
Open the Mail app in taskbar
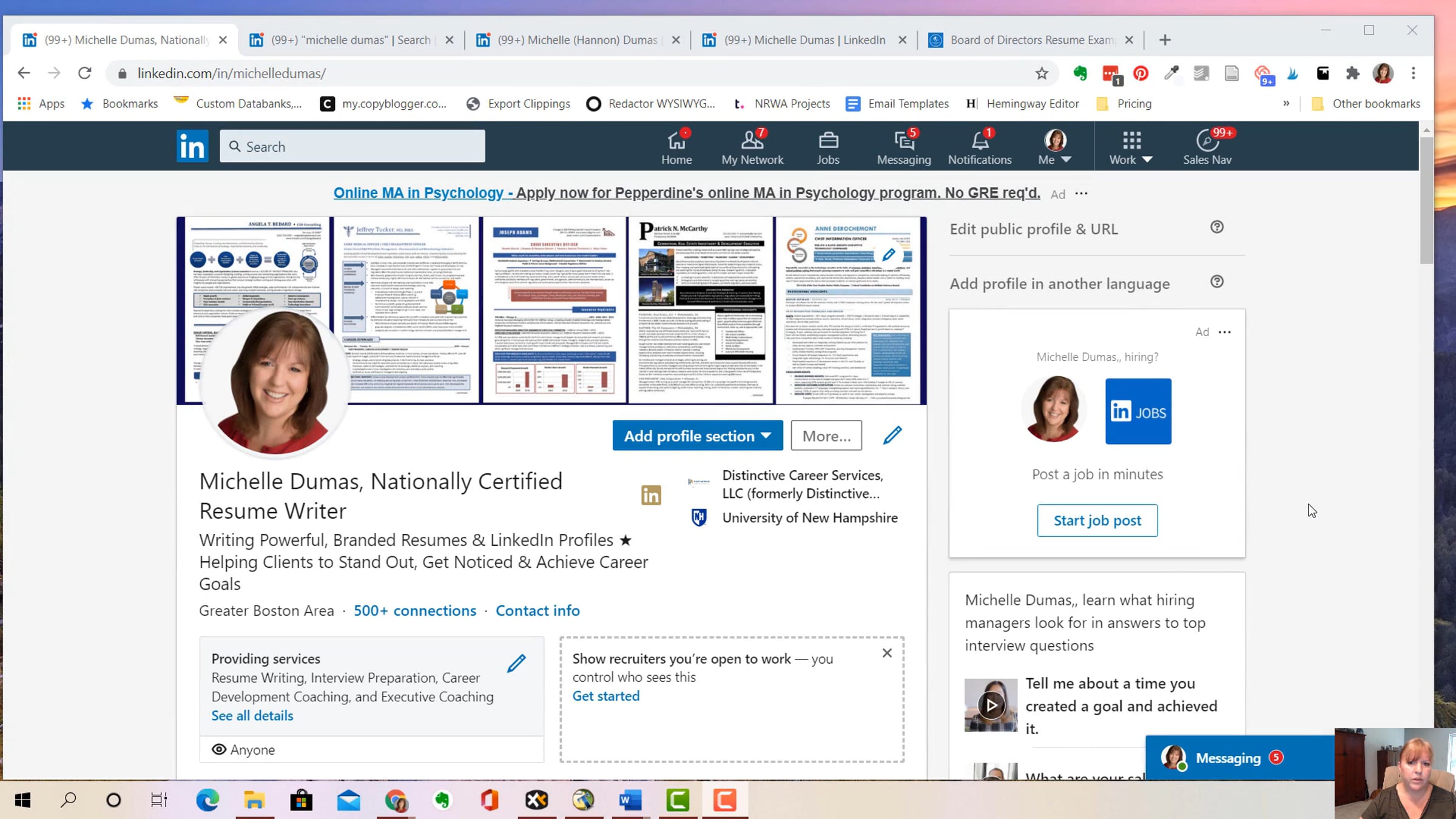[x=349, y=800]
